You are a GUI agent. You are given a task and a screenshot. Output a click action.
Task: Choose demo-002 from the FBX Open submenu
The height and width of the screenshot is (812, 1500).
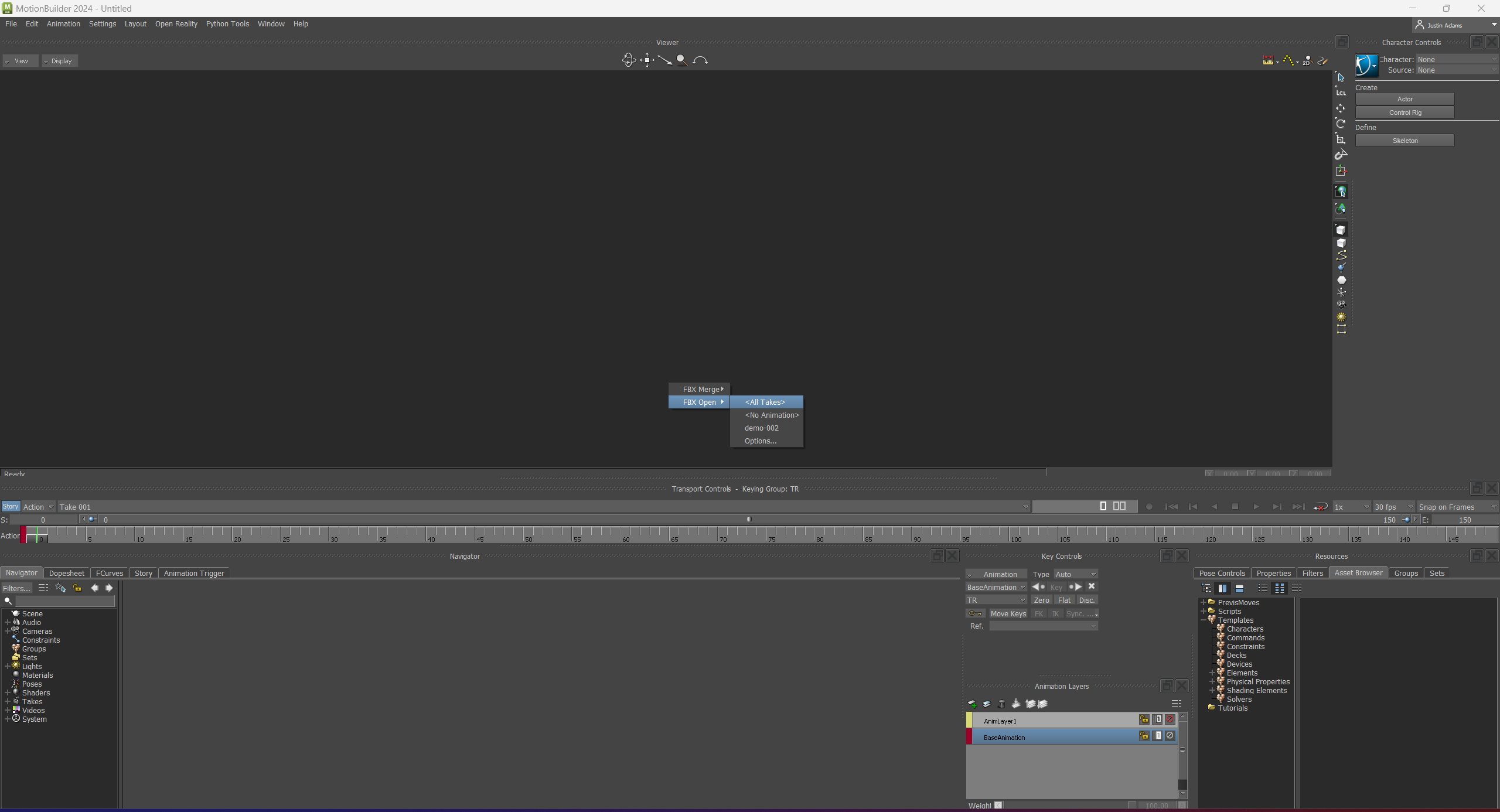pyautogui.click(x=761, y=428)
